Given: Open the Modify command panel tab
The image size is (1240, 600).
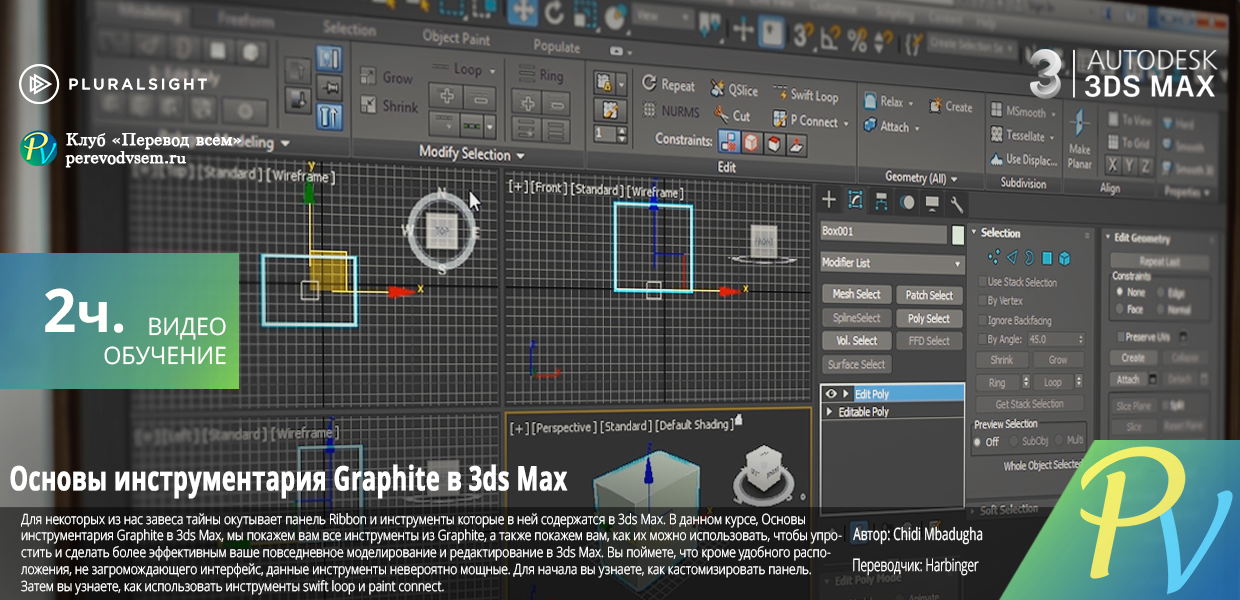Looking at the screenshot, I should [x=855, y=200].
